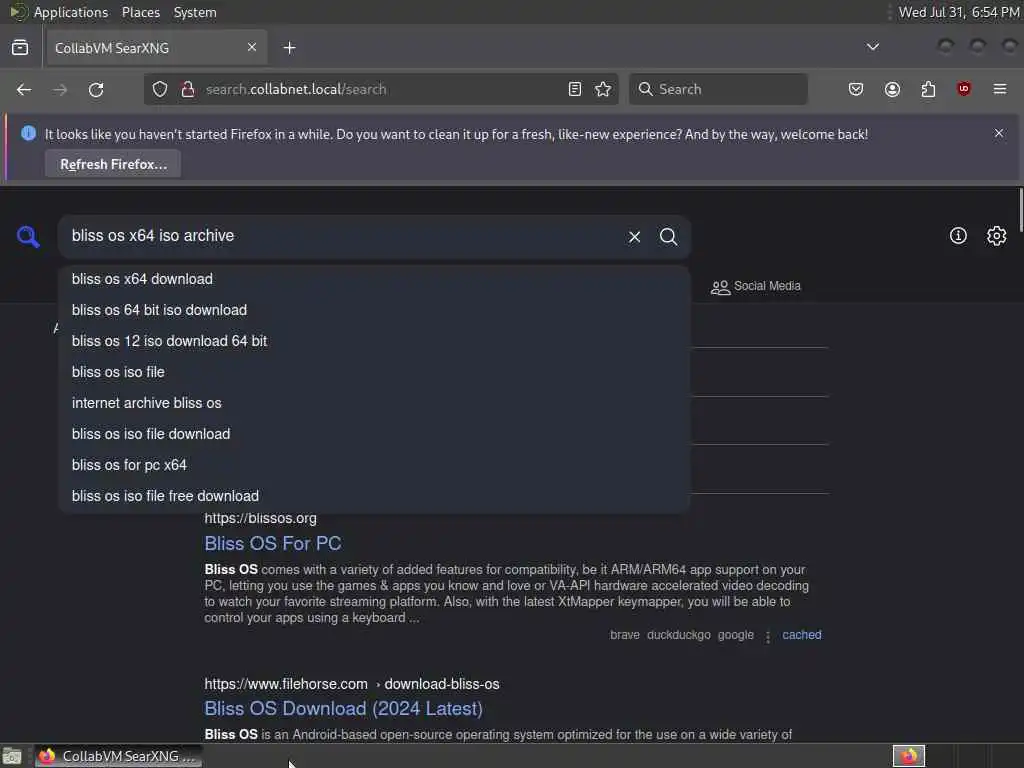The width and height of the screenshot is (1024, 768).
Task: Open a new tab with plus
Action: click(x=289, y=48)
